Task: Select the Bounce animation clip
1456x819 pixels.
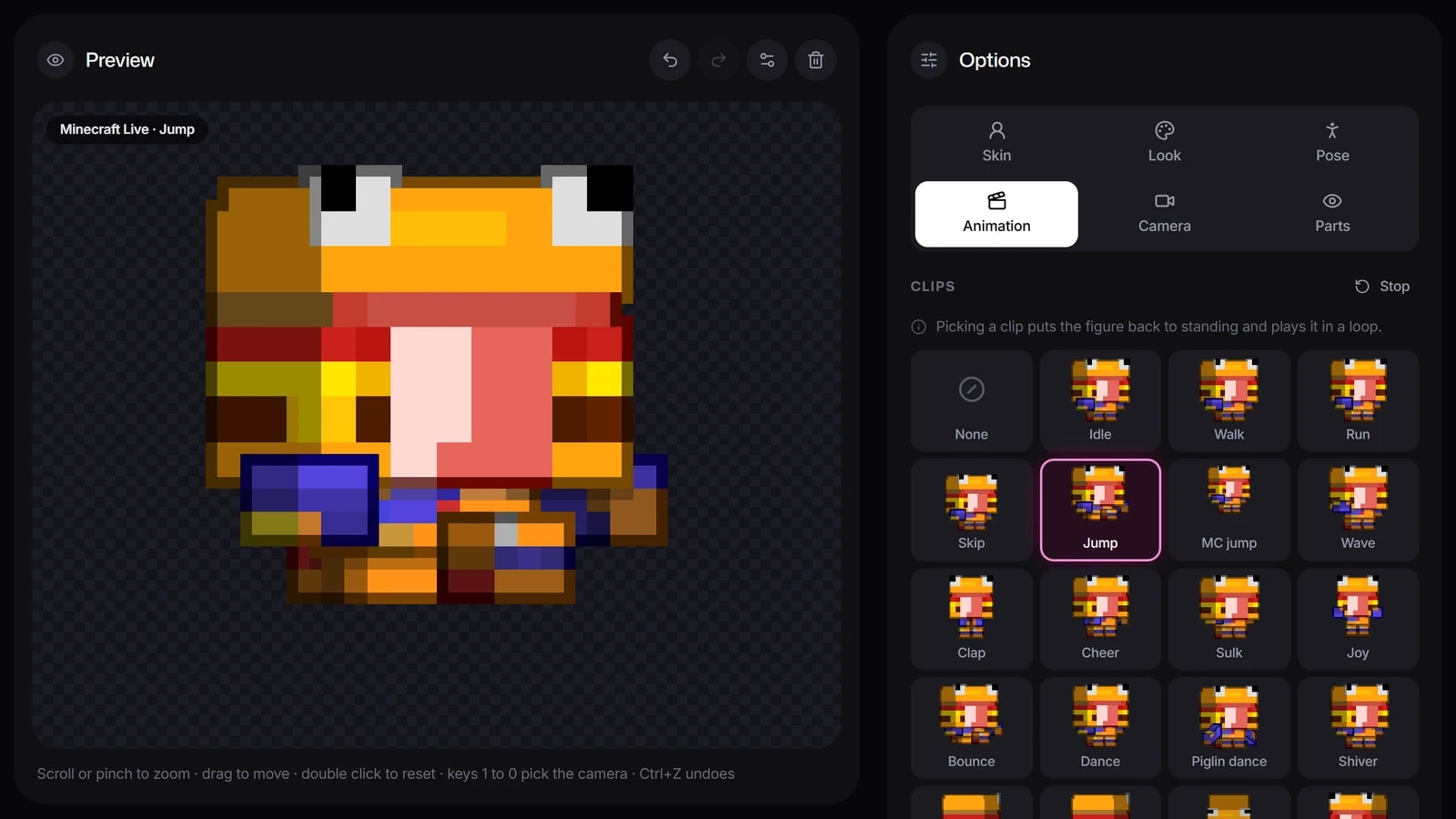Action: (x=972, y=728)
